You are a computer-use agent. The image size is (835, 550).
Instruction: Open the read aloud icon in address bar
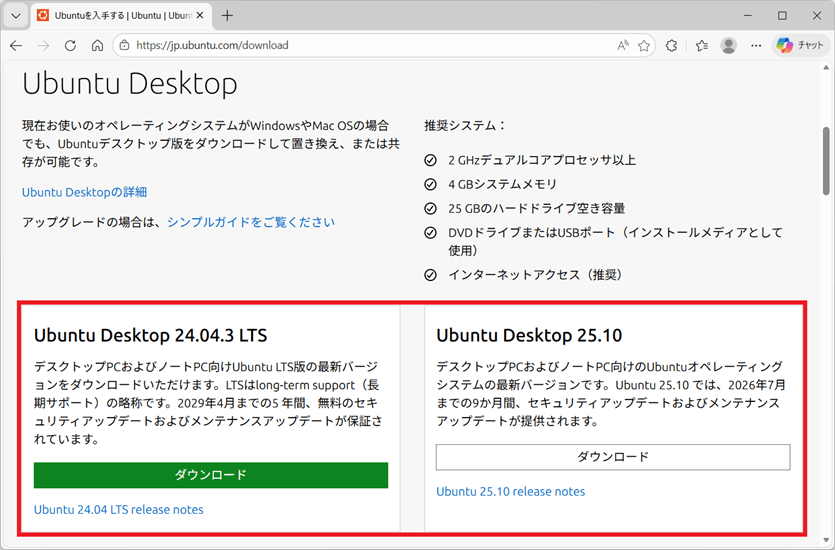tap(623, 45)
